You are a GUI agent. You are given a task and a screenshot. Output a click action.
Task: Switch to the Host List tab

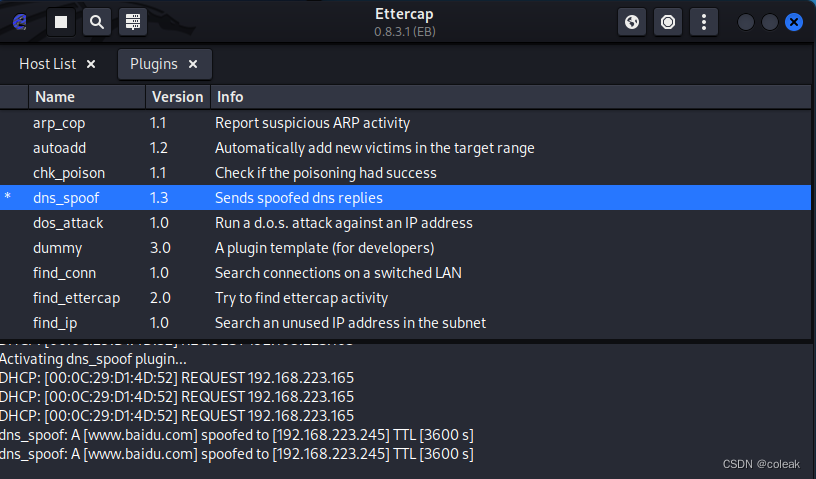click(x=48, y=64)
